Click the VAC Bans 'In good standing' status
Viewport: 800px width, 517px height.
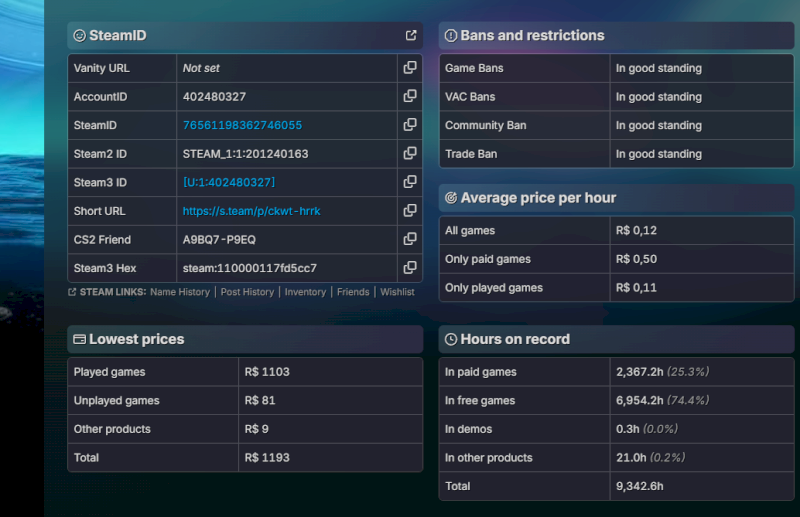click(x=659, y=96)
